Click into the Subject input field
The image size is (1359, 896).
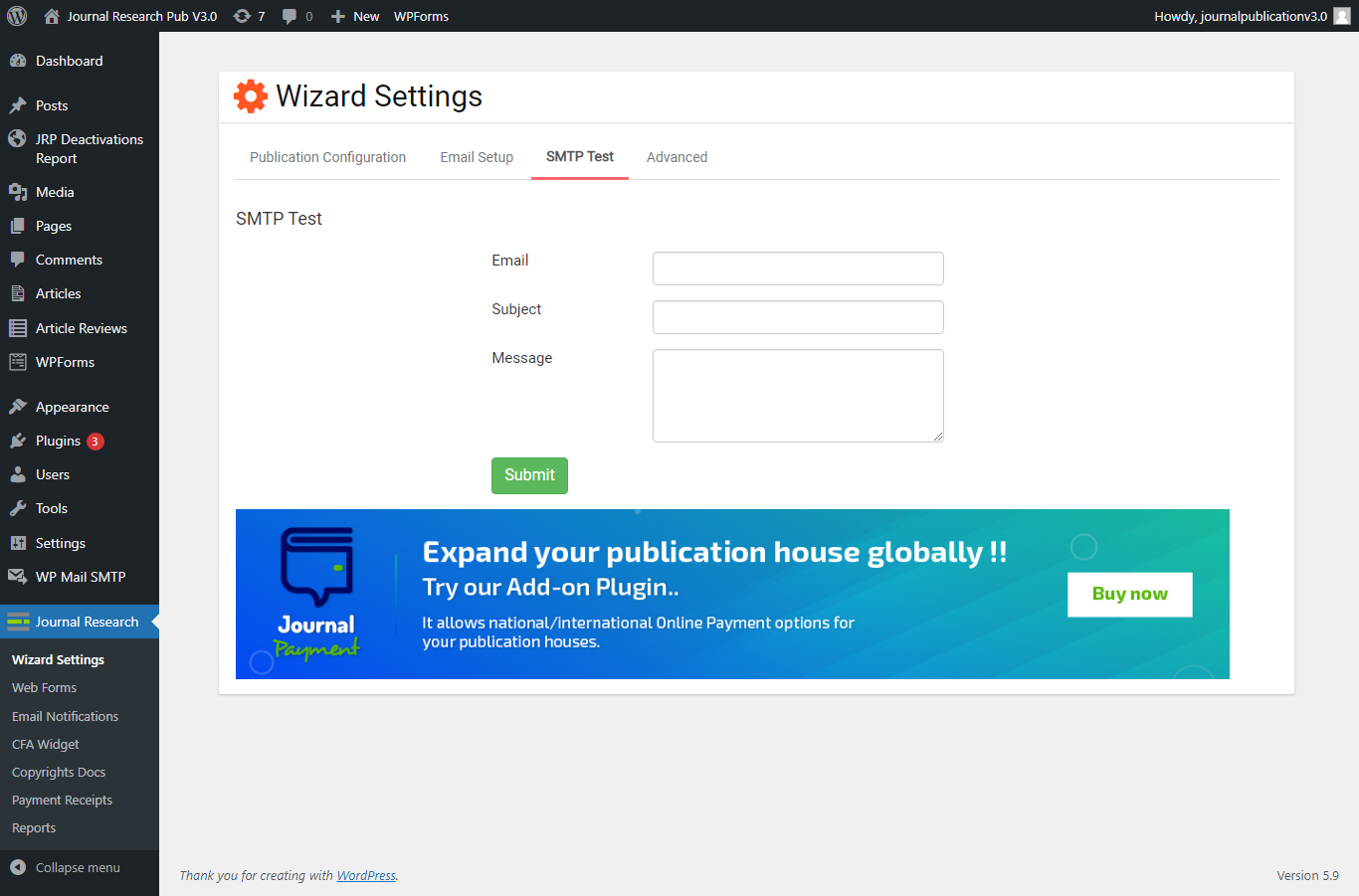click(x=798, y=317)
